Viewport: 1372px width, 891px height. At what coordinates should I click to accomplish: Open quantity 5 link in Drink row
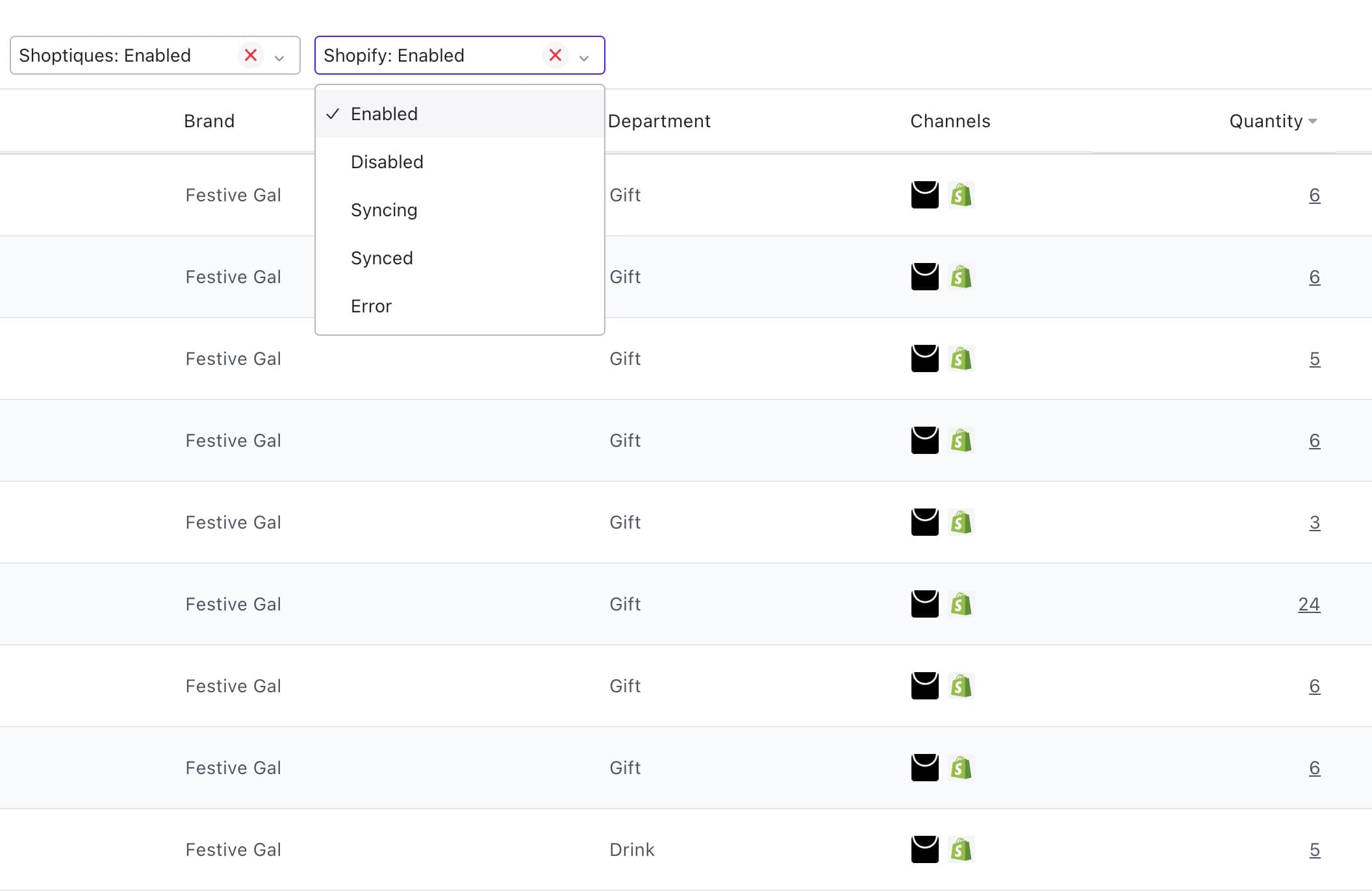pos(1314,849)
